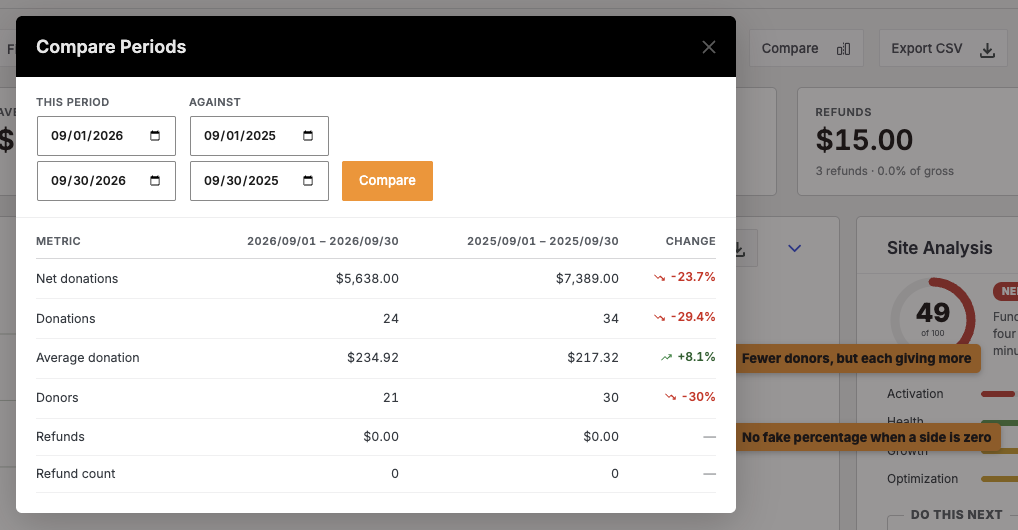Click the 2026/09/01 – 2026/09/30 column header
The width and height of the screenshot is (1018, 530).
[323, 241]
